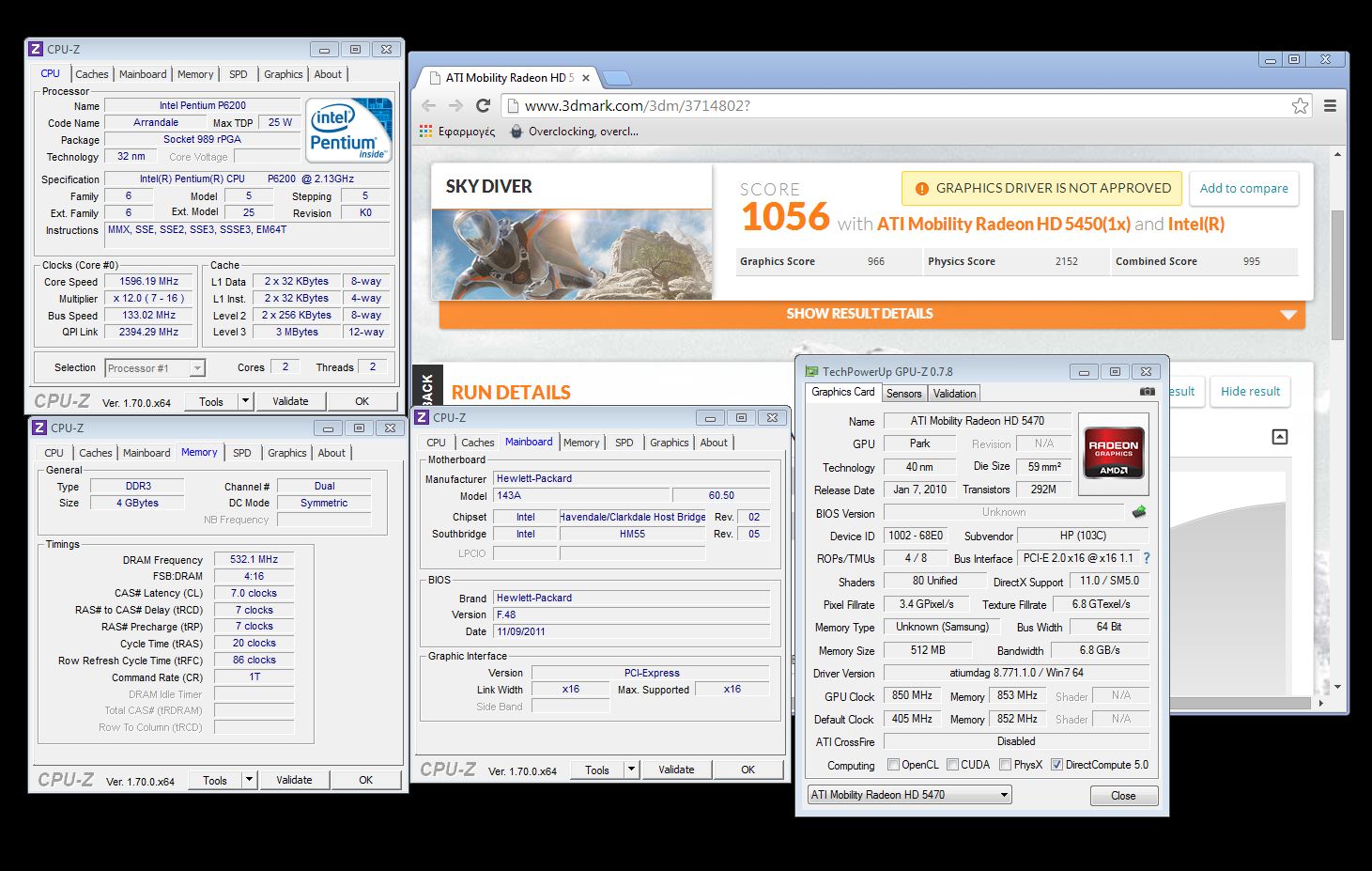Viewport: 1372px width, 871px height.
Task: Click OK in CPU-Z Mainboard window
Action: (748, 770)
